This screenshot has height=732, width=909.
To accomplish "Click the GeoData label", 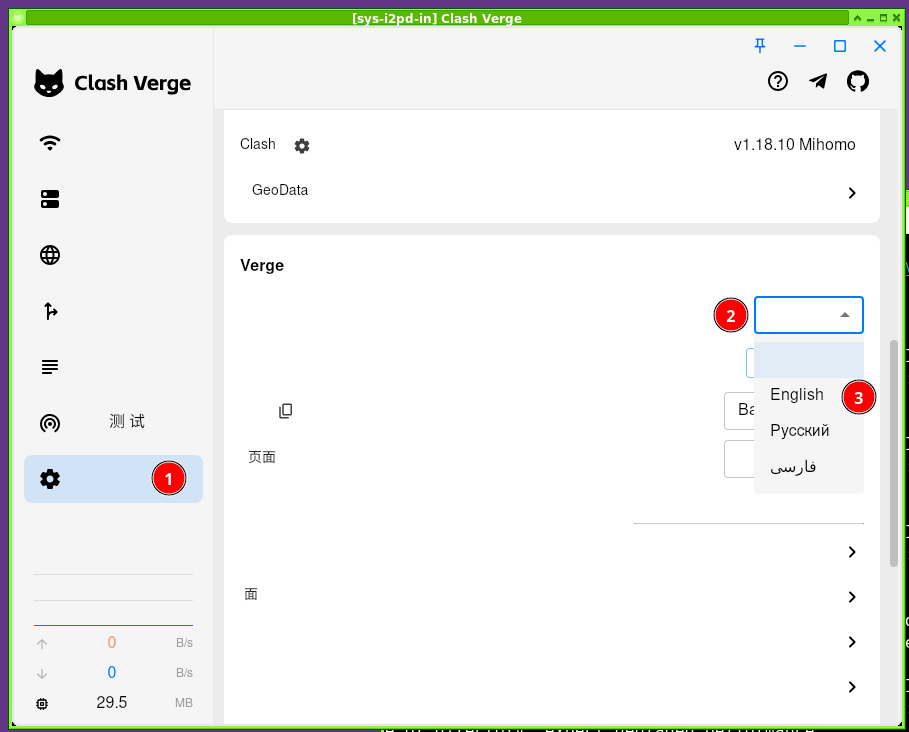I will point(280,190).
